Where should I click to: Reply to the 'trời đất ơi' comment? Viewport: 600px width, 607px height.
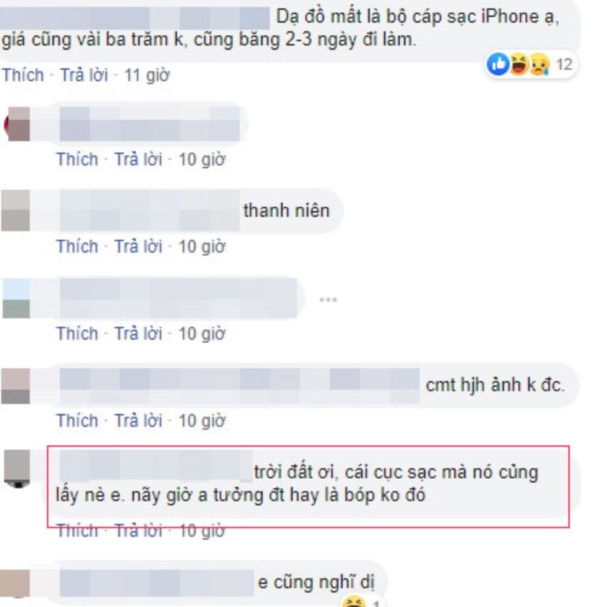coord(138,530)
